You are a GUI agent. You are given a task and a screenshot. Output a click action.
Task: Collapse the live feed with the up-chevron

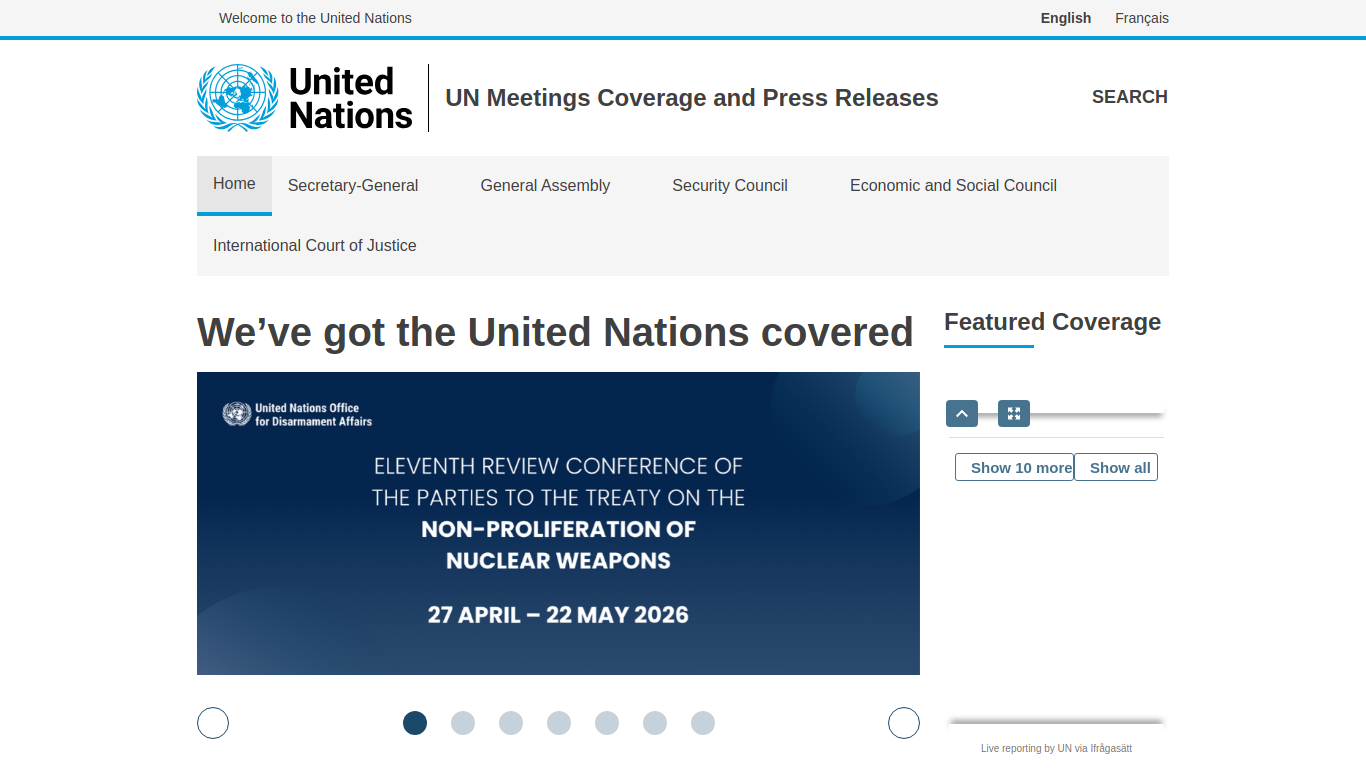[x=962, y=413]
